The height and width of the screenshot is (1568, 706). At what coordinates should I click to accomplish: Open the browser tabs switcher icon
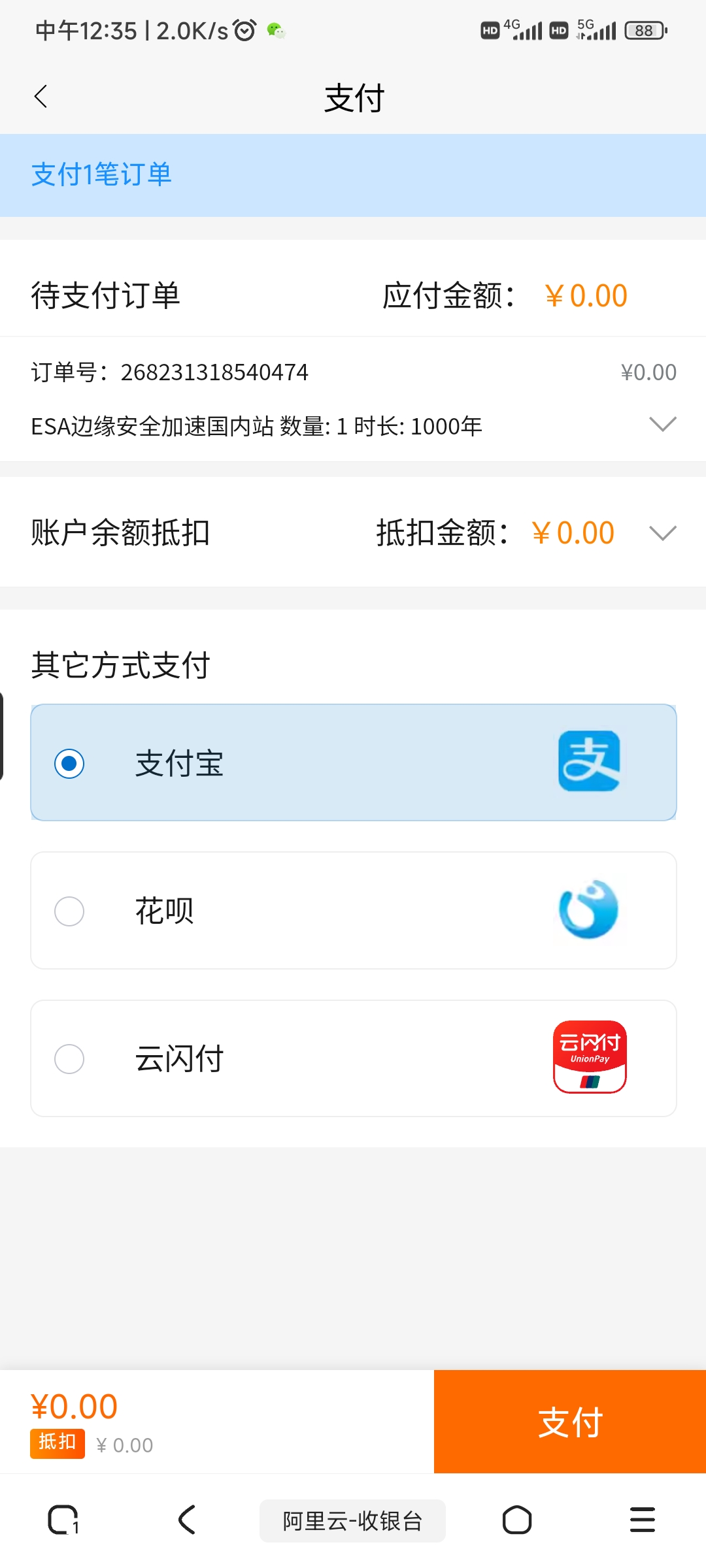point(63,1520)
